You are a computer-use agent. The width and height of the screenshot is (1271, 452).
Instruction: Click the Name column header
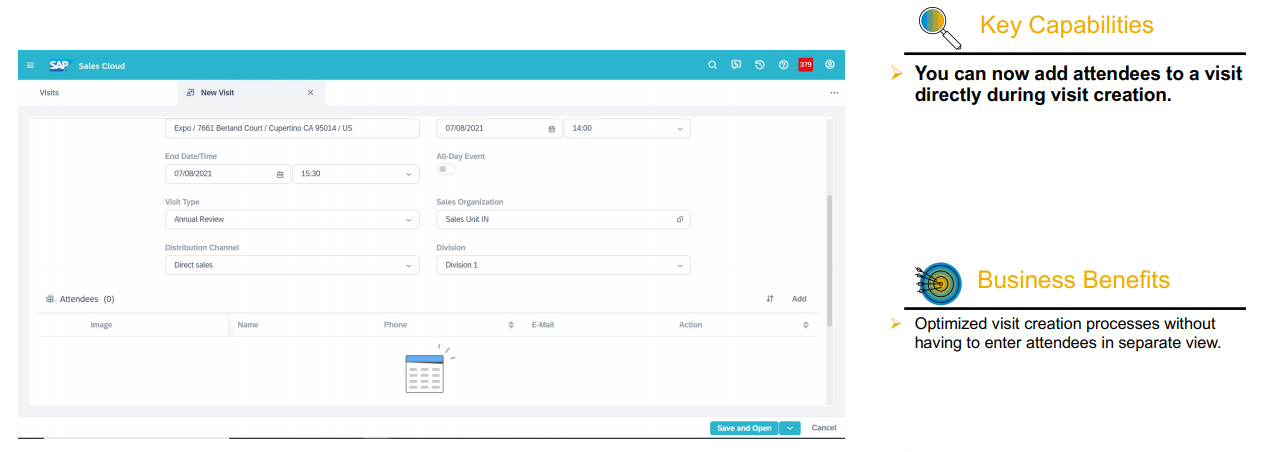coord(248,325)
